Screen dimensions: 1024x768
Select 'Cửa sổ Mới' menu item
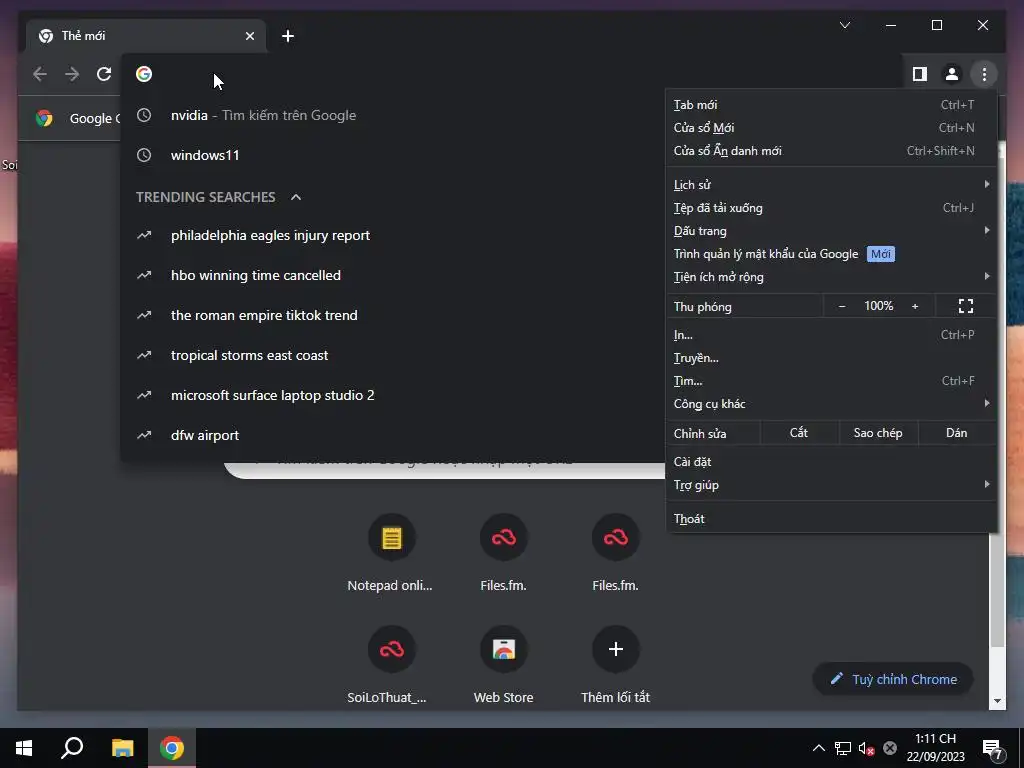tap(831, 127)
